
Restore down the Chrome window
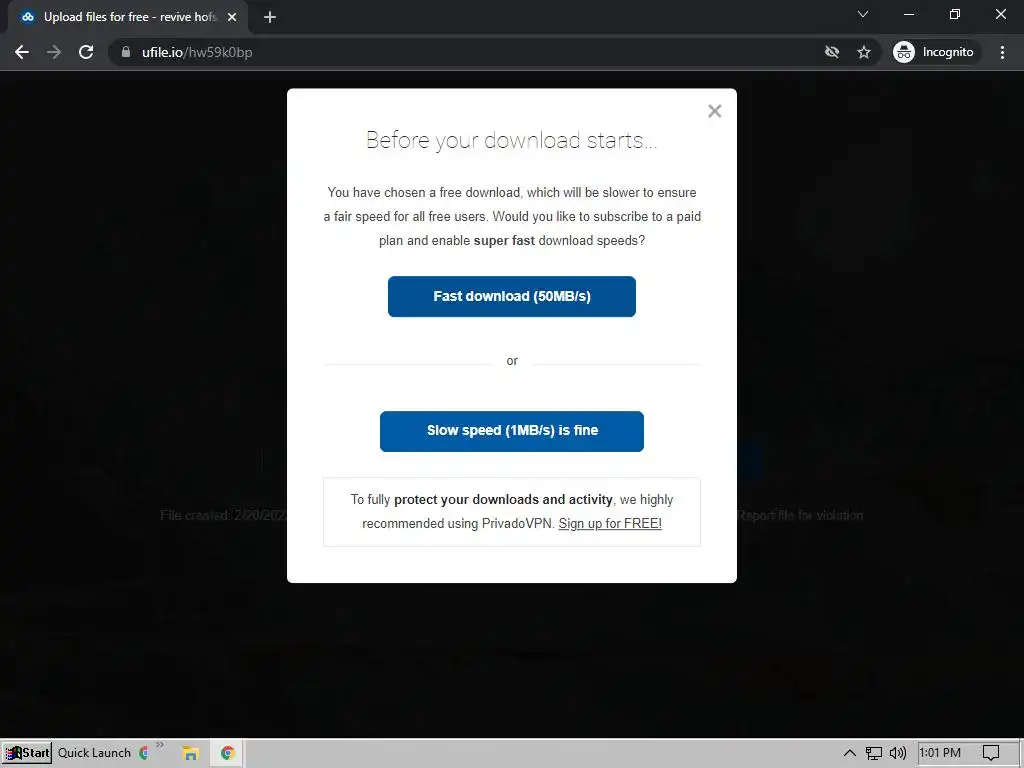955,14
